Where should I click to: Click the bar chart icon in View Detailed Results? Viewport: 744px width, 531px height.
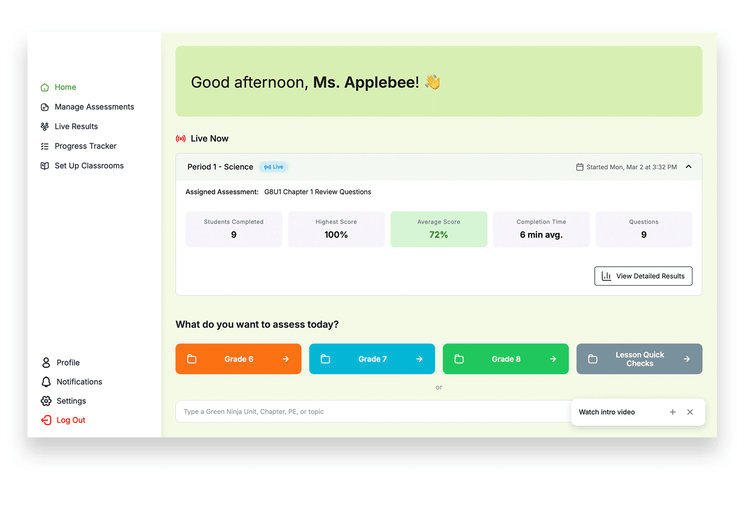tap(606, 276)
